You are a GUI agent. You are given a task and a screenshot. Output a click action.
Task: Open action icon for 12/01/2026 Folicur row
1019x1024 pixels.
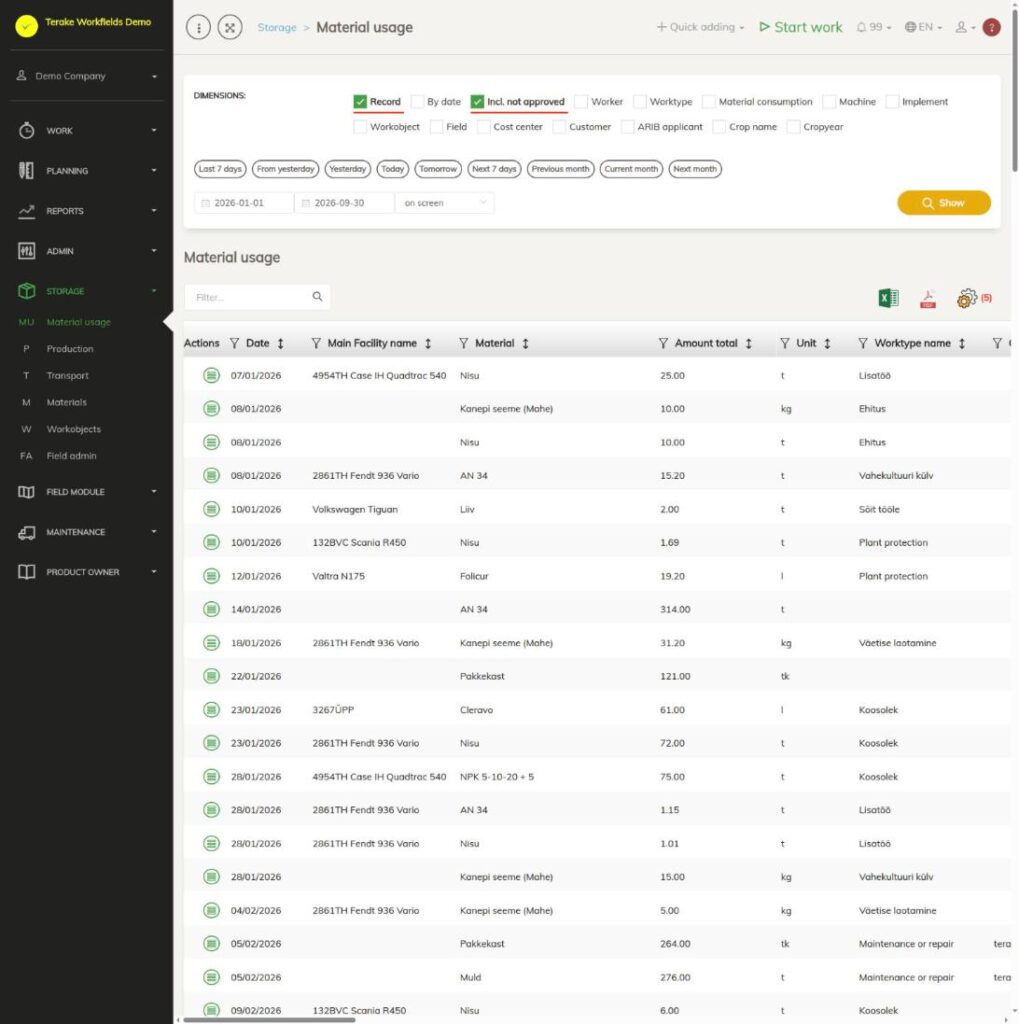(x=211, y=576)
